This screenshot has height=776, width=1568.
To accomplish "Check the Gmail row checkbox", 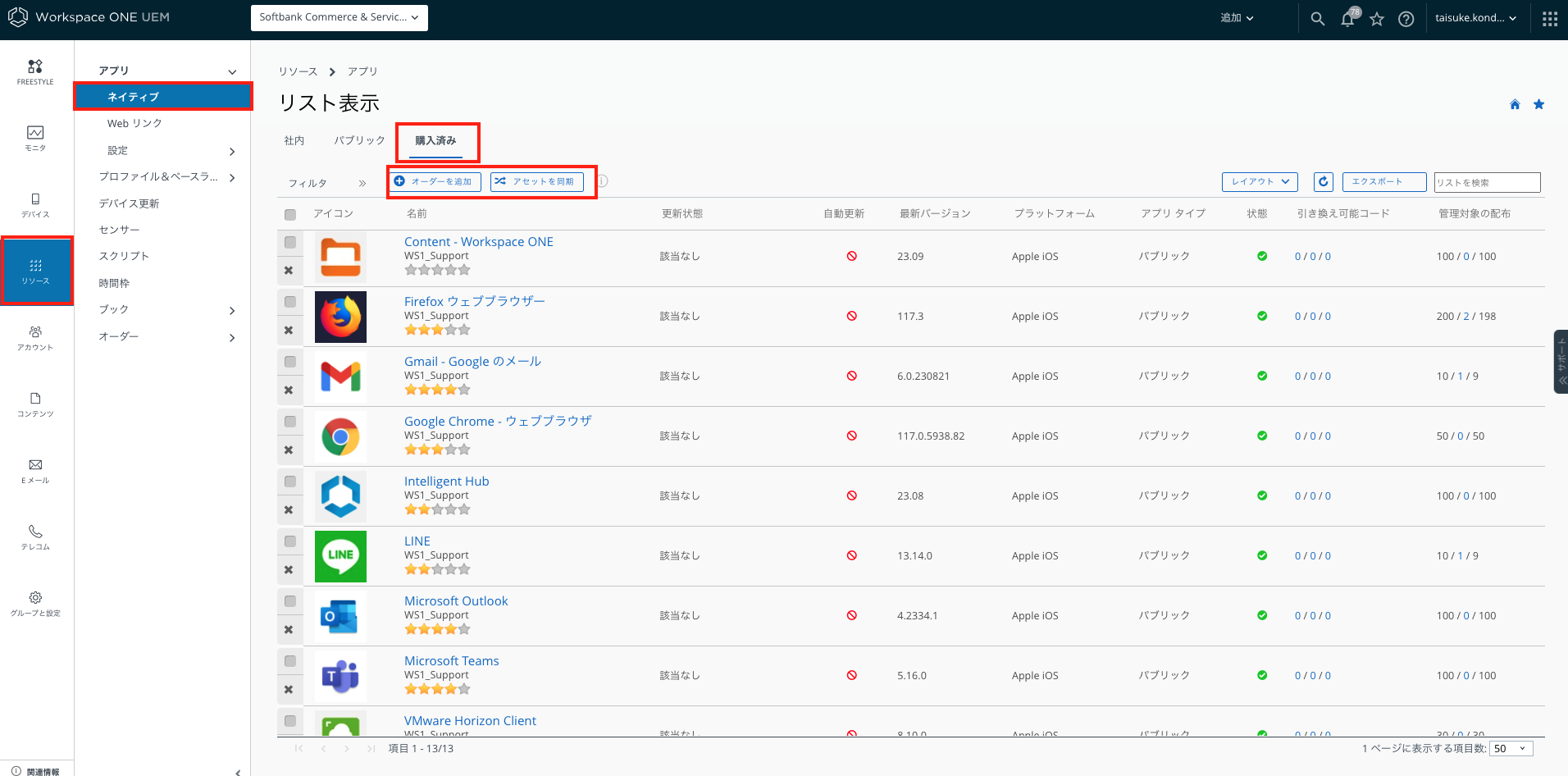I will pyautogui.click(x=290, y=362).
